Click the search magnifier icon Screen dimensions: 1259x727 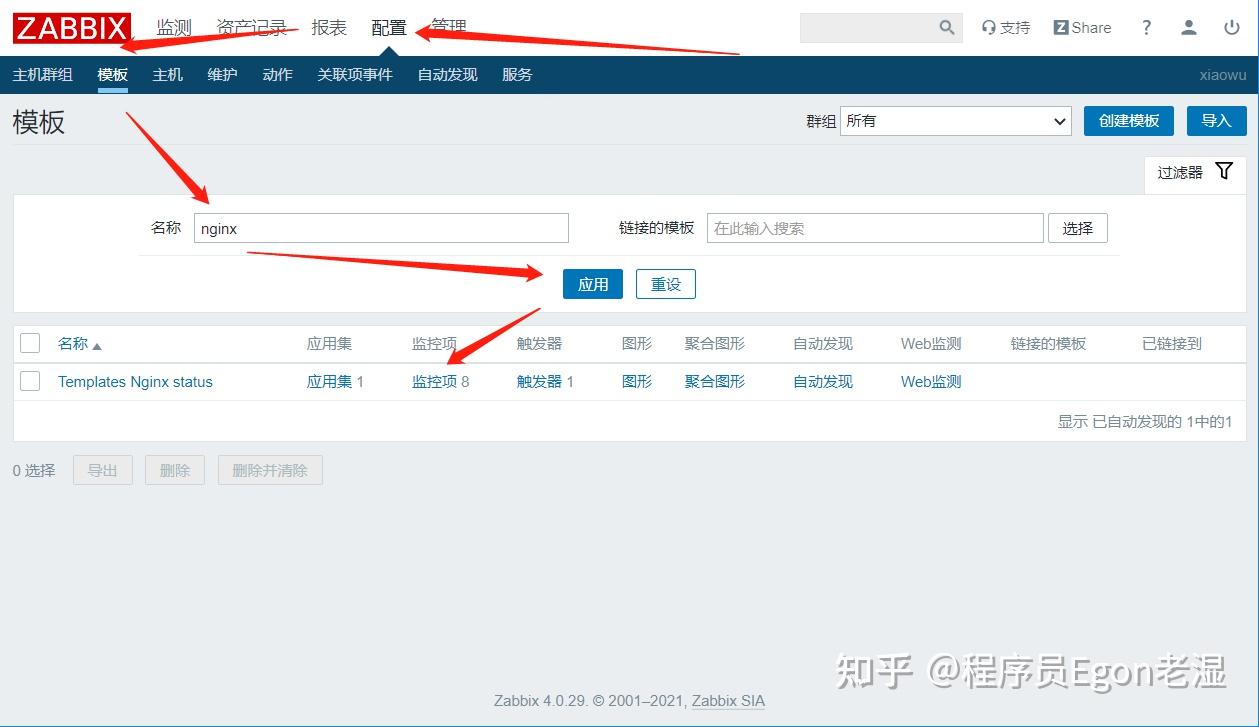tap(947, 28)
